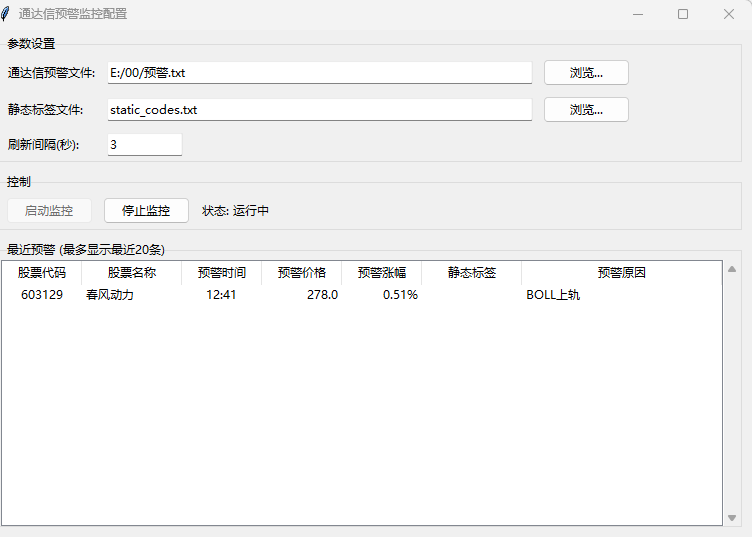Click the 通达信预警文件: label

(x=51, y=73)
